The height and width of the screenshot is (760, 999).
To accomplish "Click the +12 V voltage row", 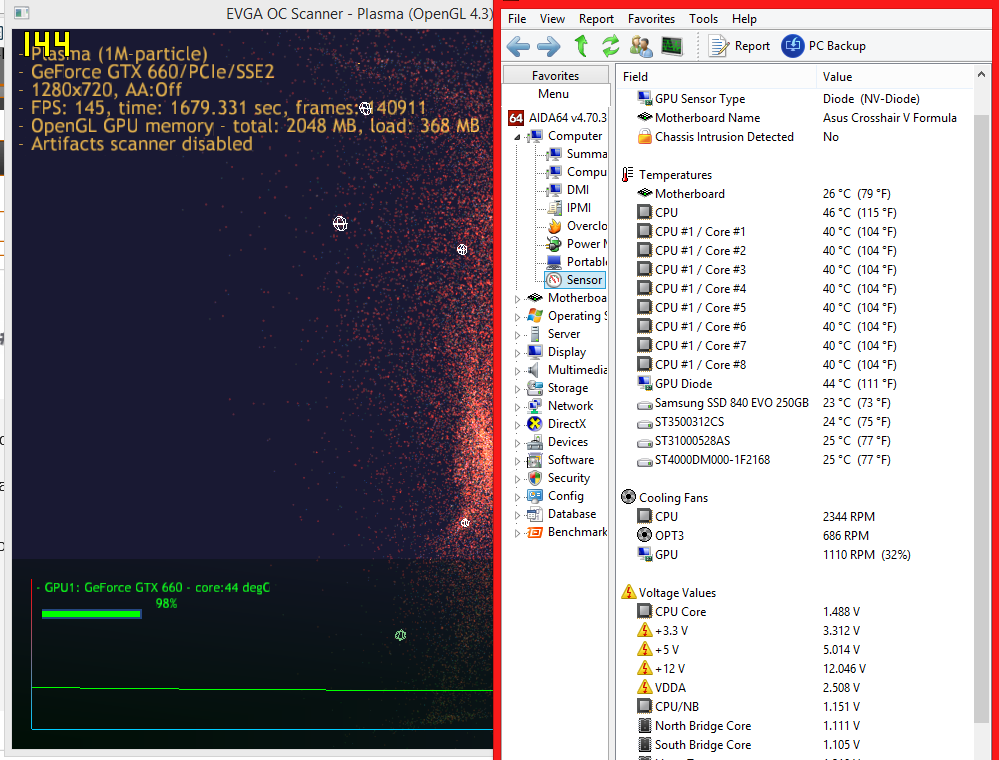I will tap(794, 668).
